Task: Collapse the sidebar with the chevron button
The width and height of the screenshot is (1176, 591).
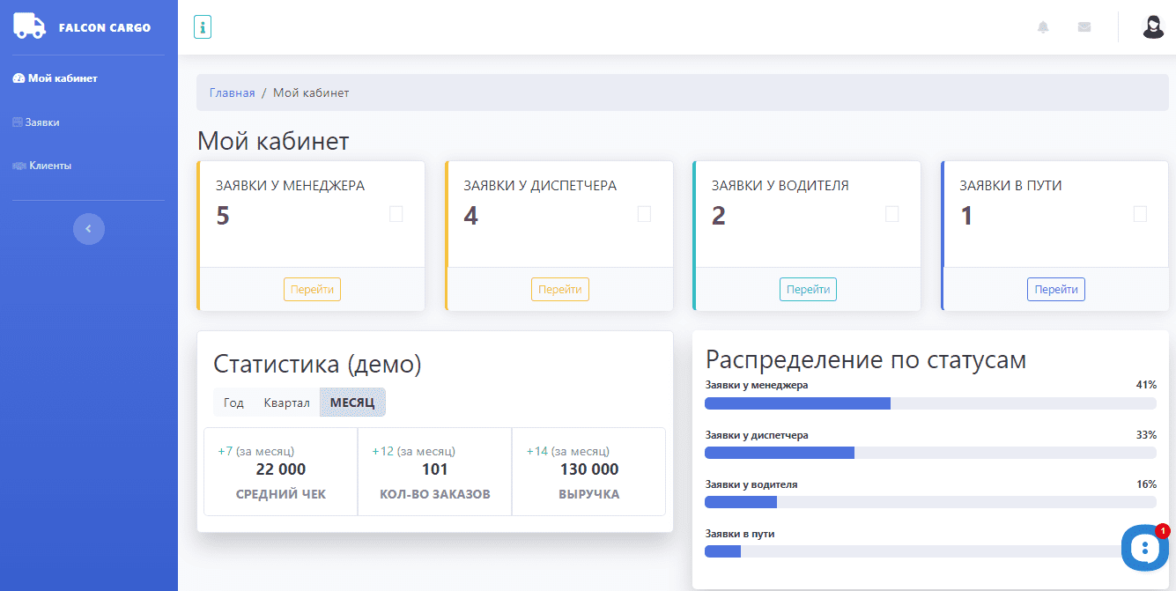Action: click(88, 229)
